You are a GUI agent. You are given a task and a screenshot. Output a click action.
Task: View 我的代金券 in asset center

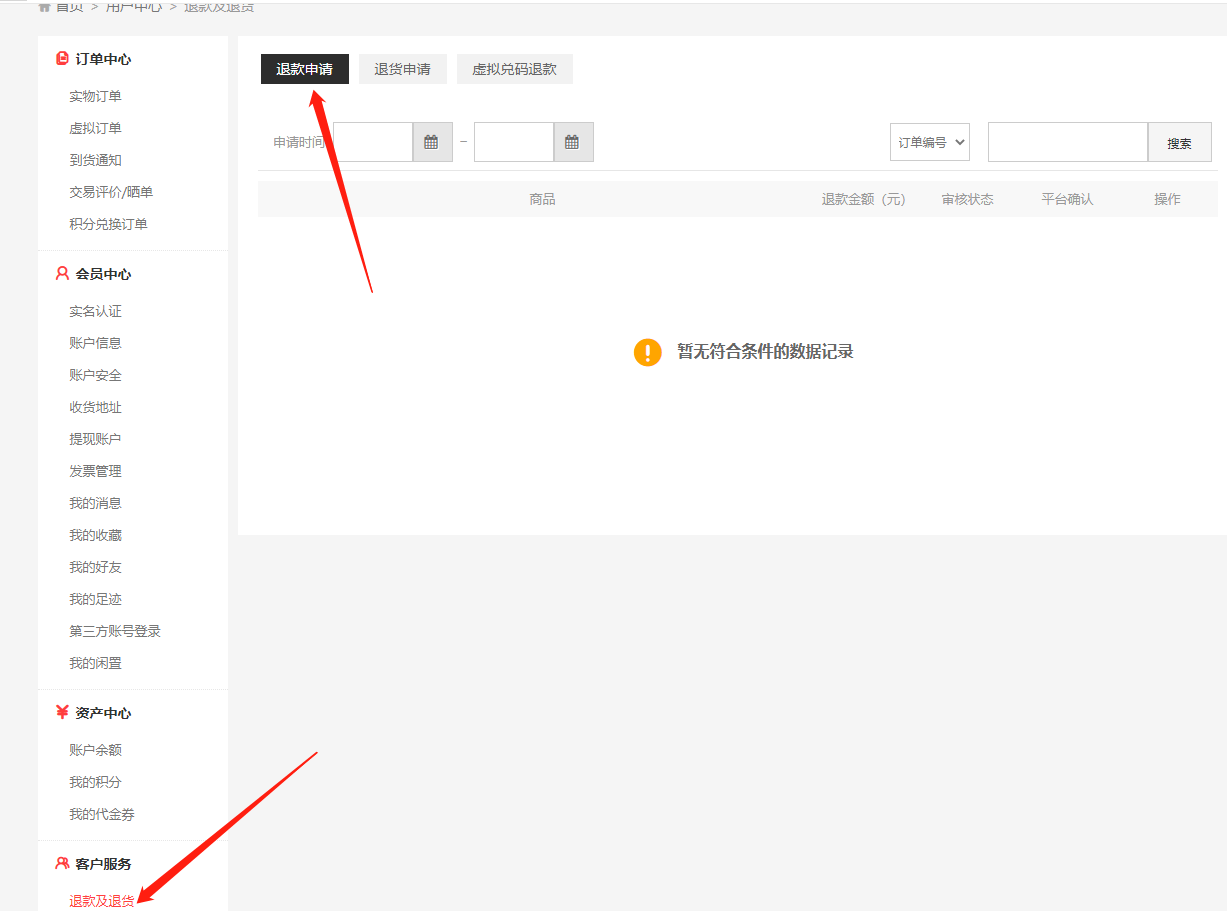pyautogui.click(x=101, y=814)
